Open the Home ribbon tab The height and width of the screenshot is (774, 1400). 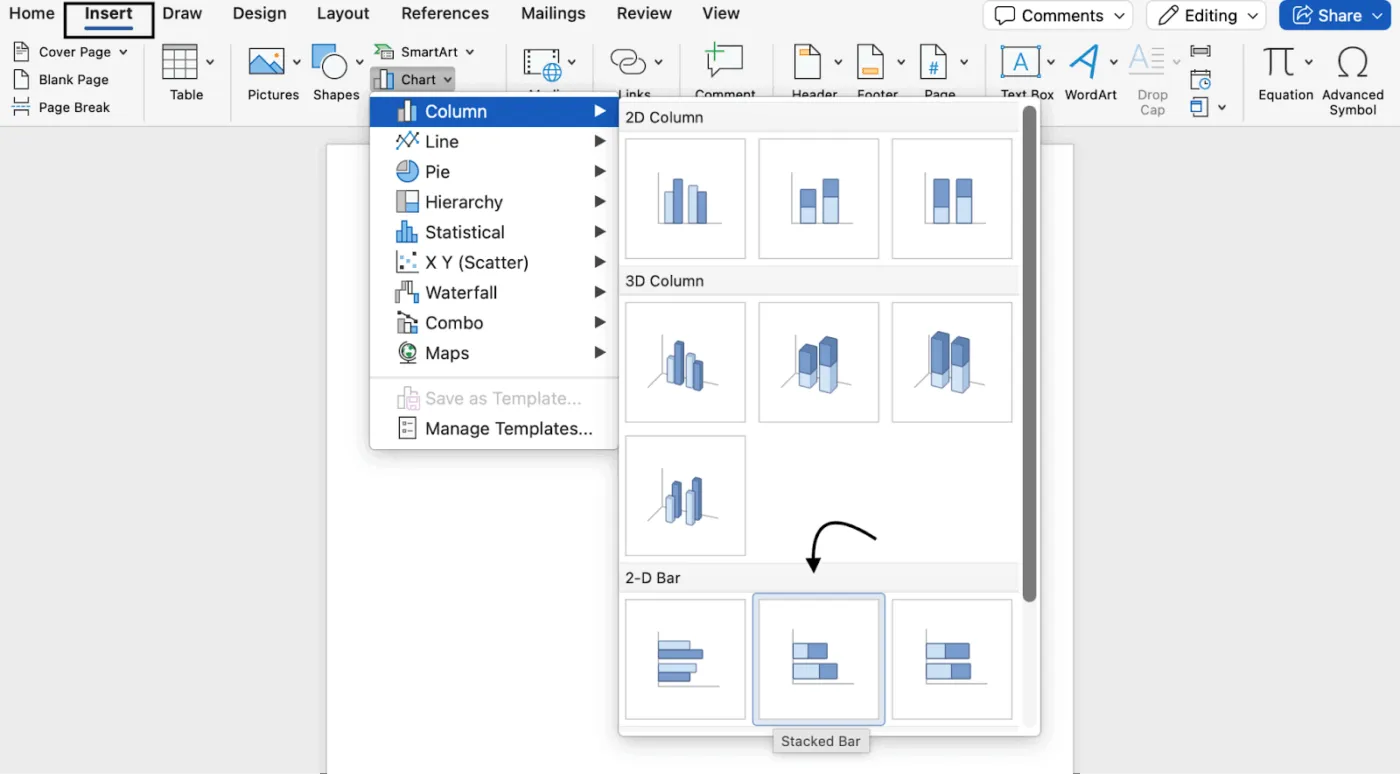[32, 14]
